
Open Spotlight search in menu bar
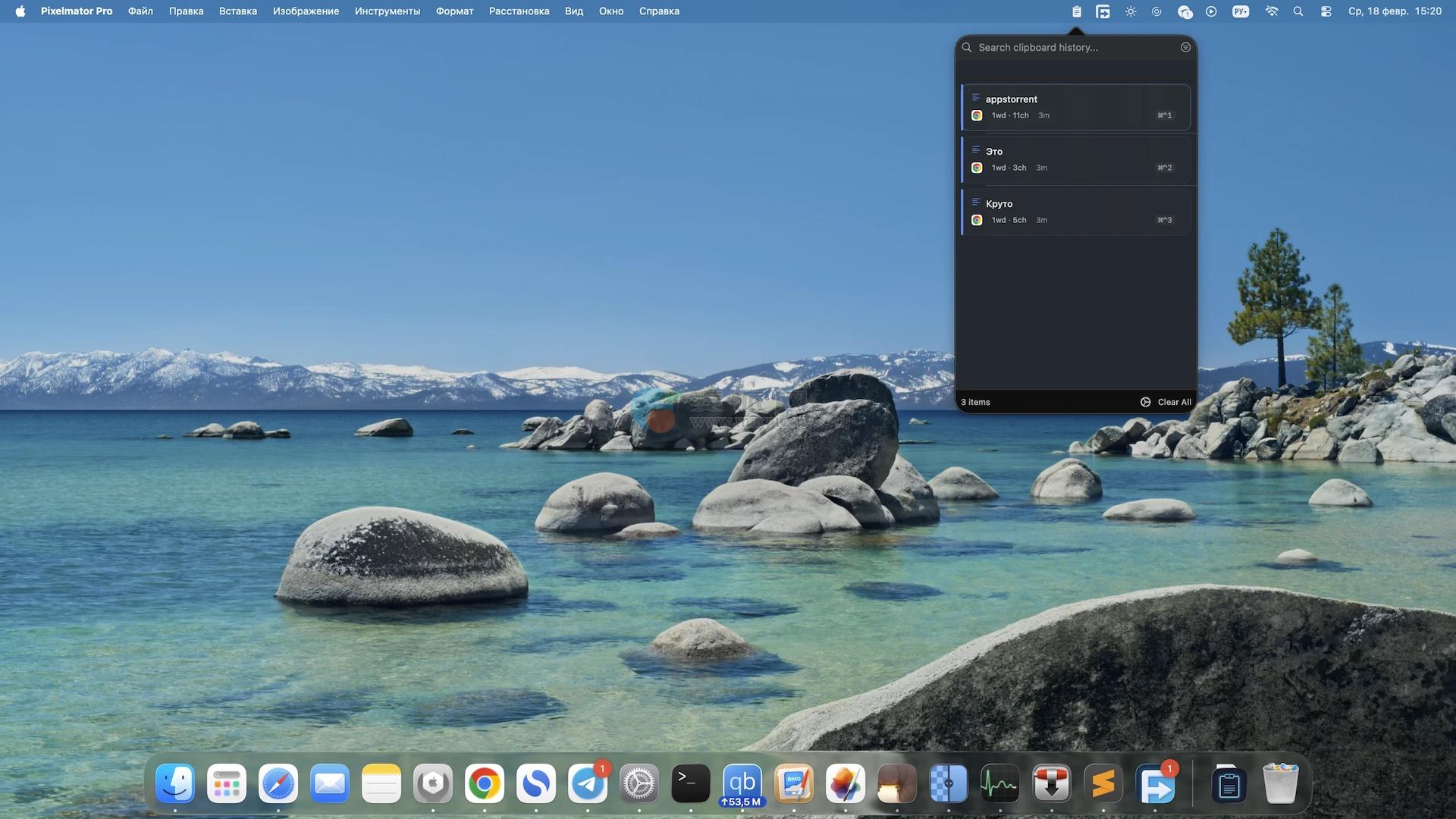point(1298,11)
